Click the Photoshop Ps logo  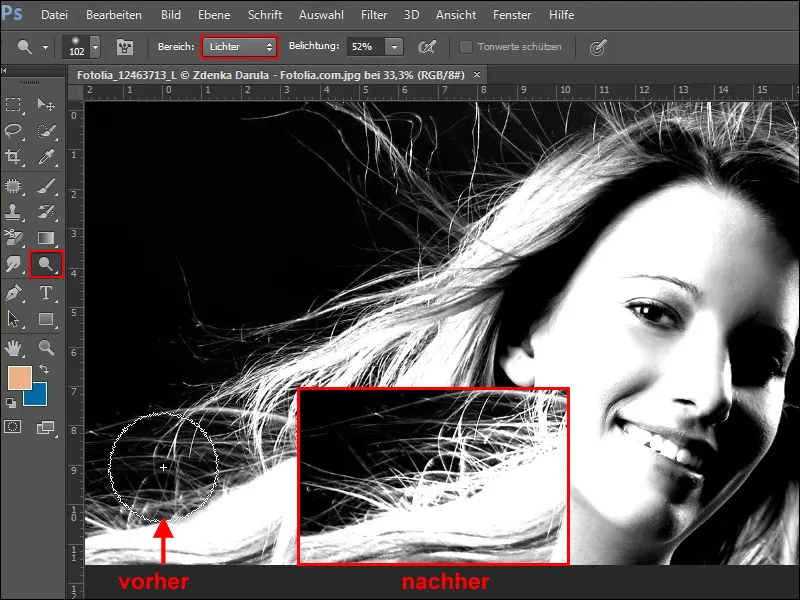[12, 12]
